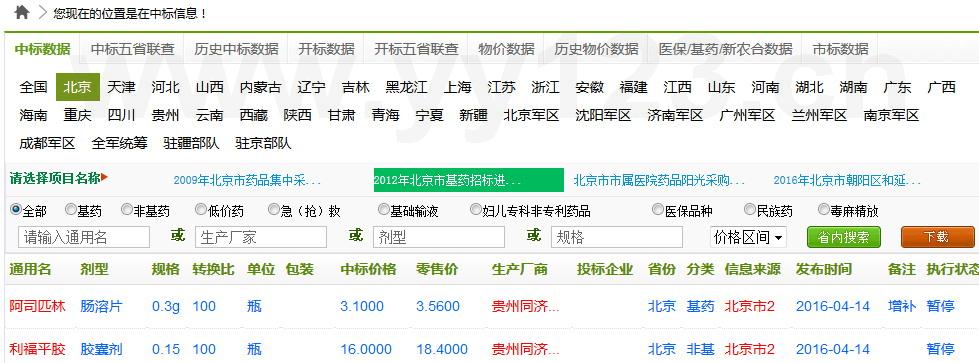This screenshot has height=363, width=979.
Task: Select region 北京军区
Action: tap(531, 116)
